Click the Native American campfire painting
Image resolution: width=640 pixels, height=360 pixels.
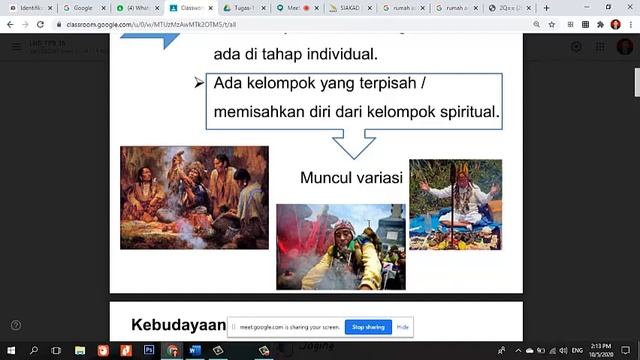[x=194, y=198]
